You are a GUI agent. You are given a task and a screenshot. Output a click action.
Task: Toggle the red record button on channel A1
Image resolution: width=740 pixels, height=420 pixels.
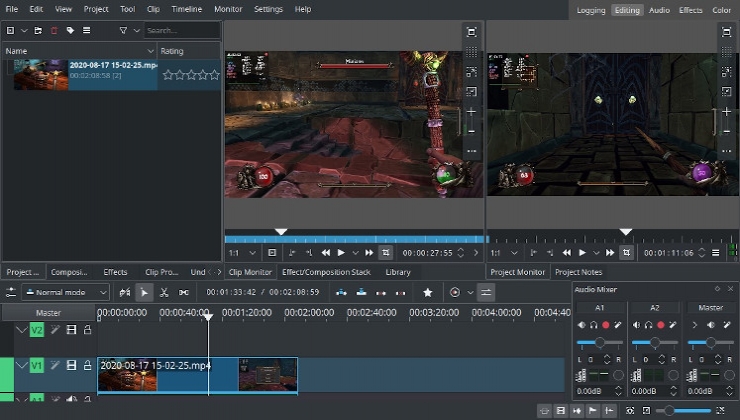pos(605,325)
